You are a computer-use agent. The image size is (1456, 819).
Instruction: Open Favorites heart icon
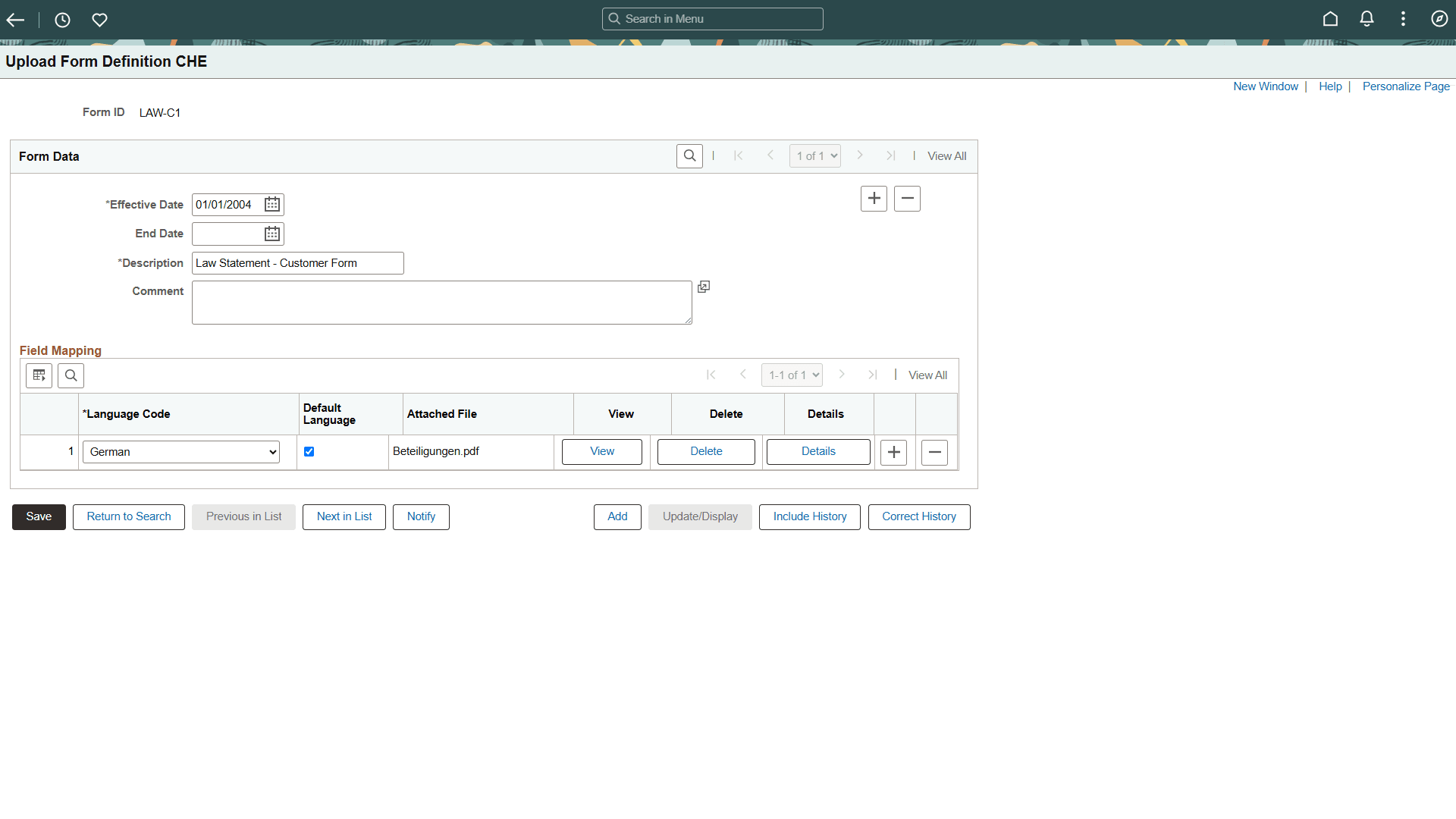click(99, 20)
